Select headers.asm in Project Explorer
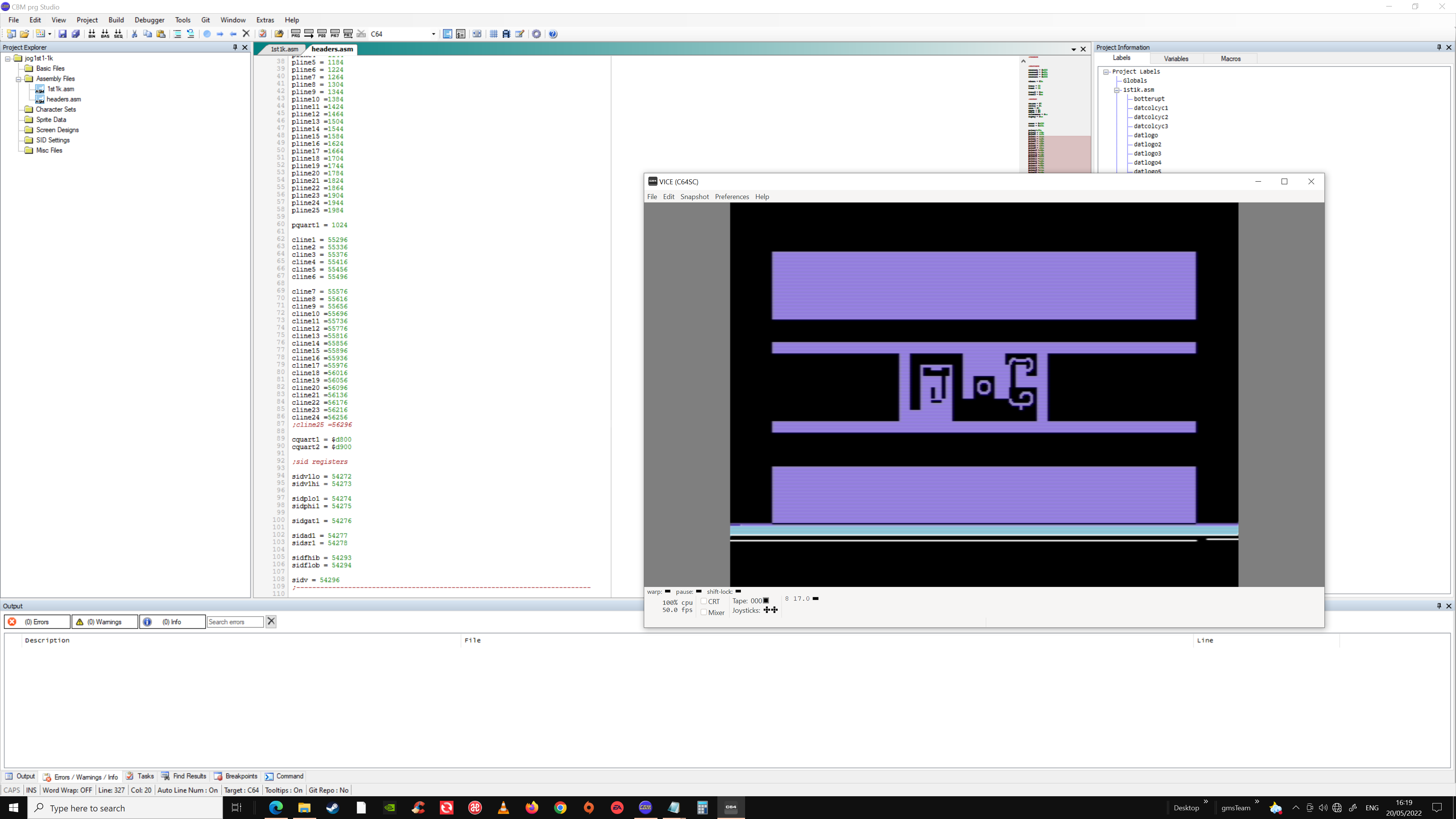 coord(63,99)
